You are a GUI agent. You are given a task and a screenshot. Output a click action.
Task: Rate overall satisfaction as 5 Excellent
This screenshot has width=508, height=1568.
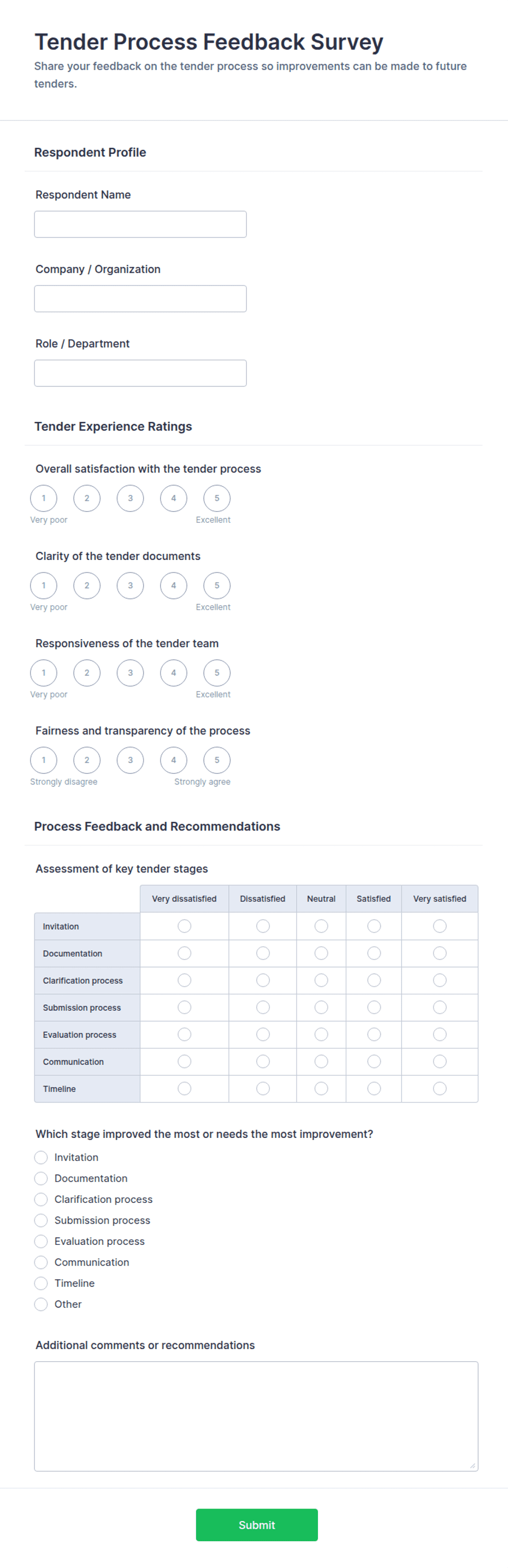[x=217, y=498]
